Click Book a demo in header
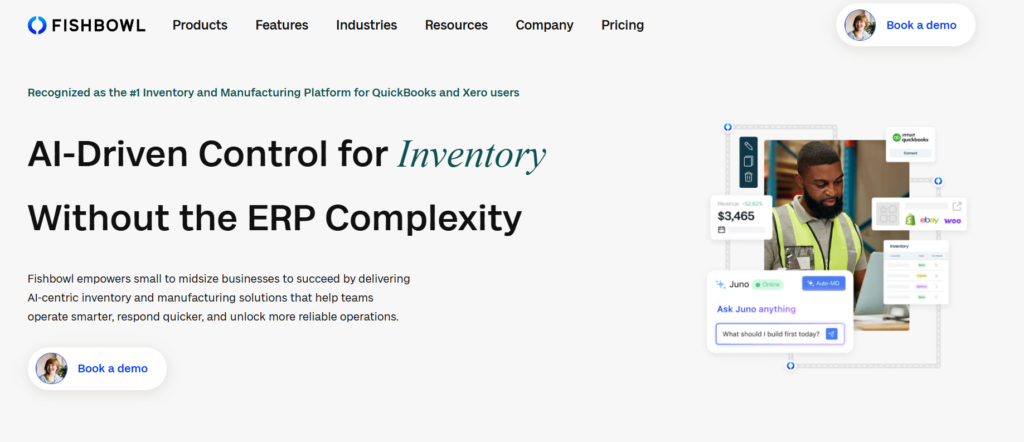 [921, 25]
